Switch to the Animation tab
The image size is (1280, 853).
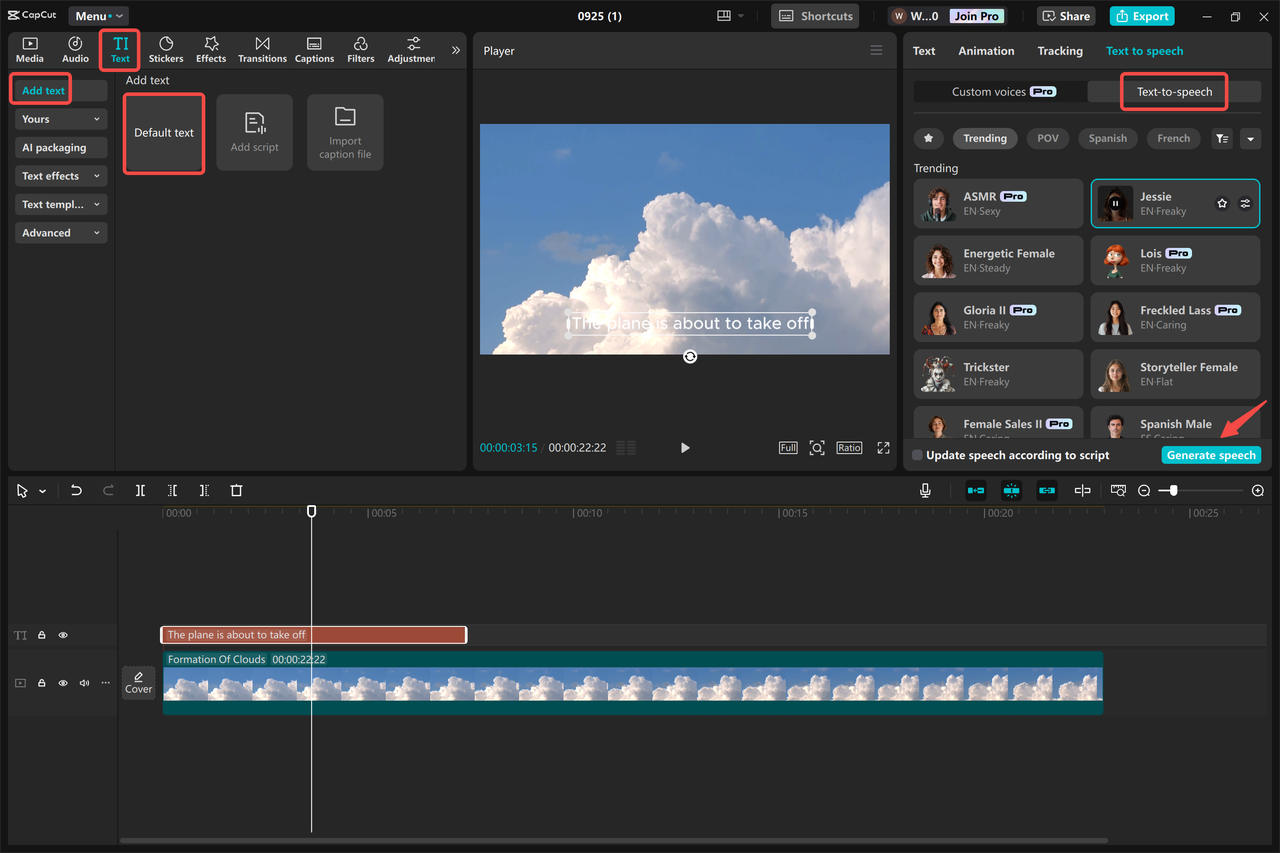tap(986, 50)
